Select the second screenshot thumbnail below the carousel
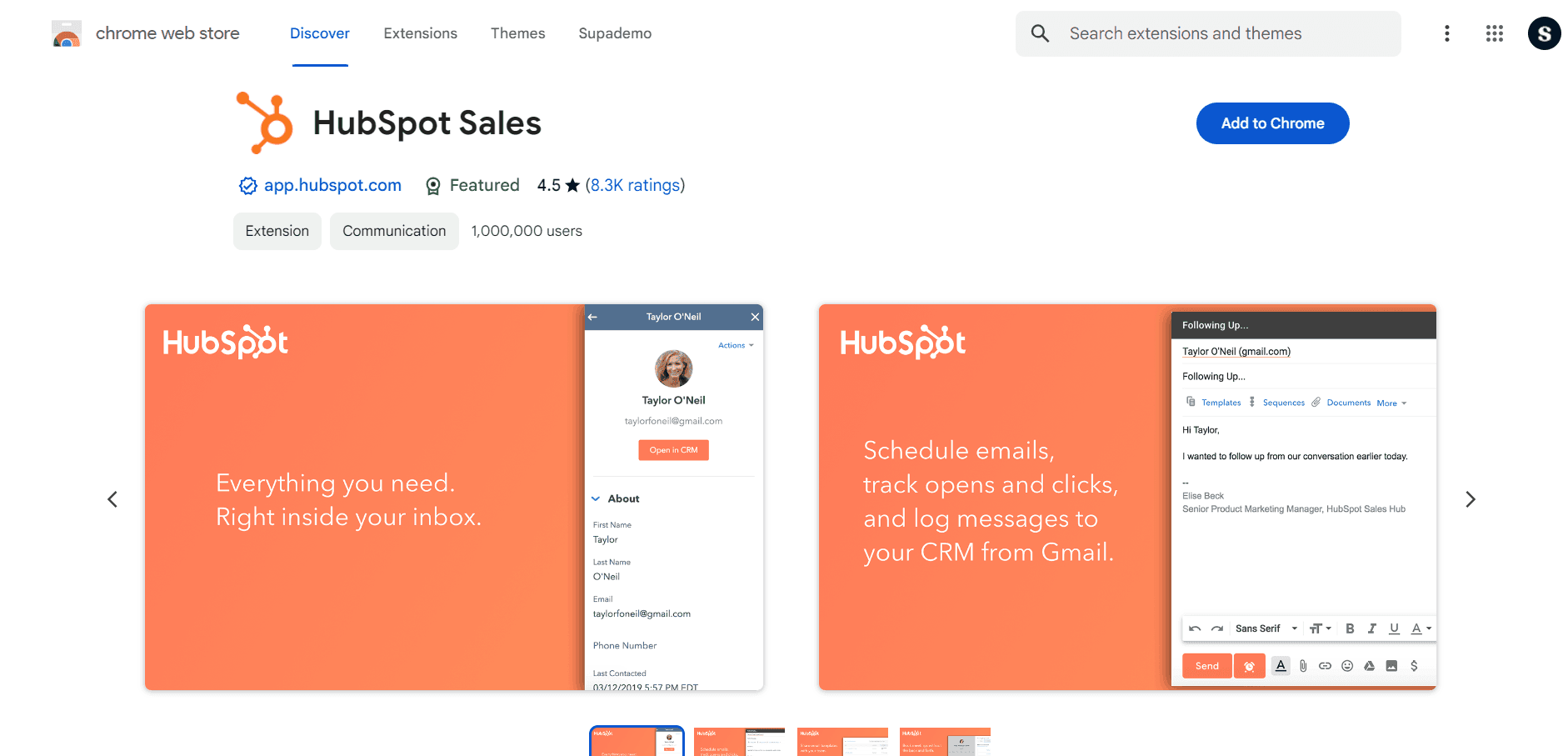The width and height of the screenshot is (1568, 756). click(x=738, y=742)
